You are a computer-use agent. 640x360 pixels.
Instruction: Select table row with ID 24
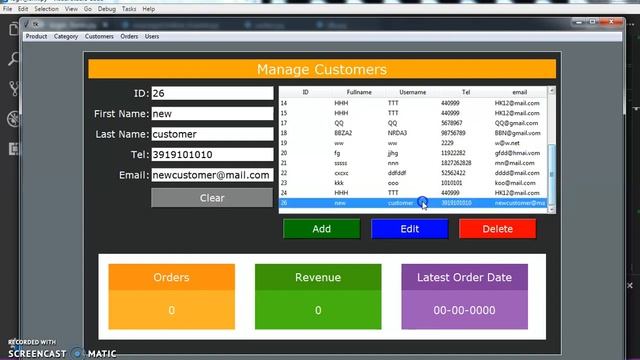pyautogui.click(x=413, y=193)
